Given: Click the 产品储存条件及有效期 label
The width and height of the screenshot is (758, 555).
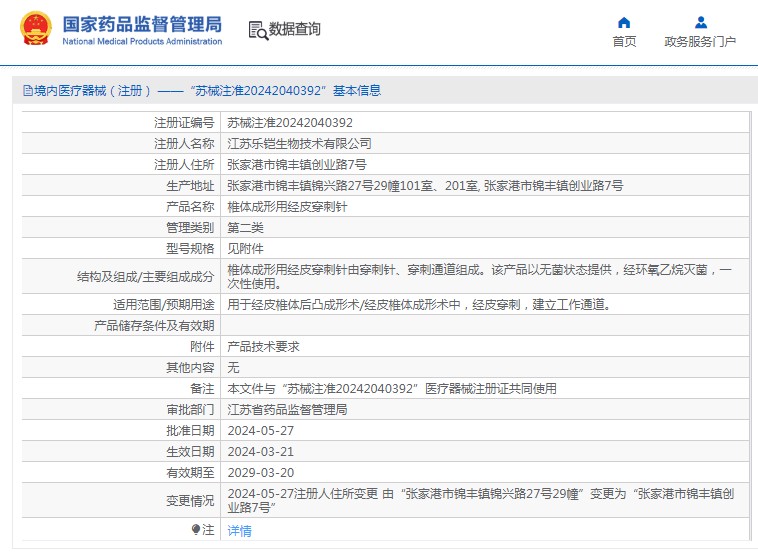Looking at the screenshot, I should coord(154,326).
